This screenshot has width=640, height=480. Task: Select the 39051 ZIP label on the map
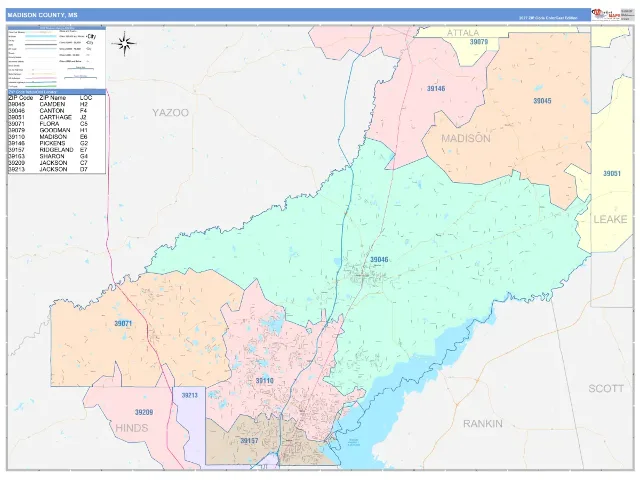pyautogui.click(x=612, y=173)
